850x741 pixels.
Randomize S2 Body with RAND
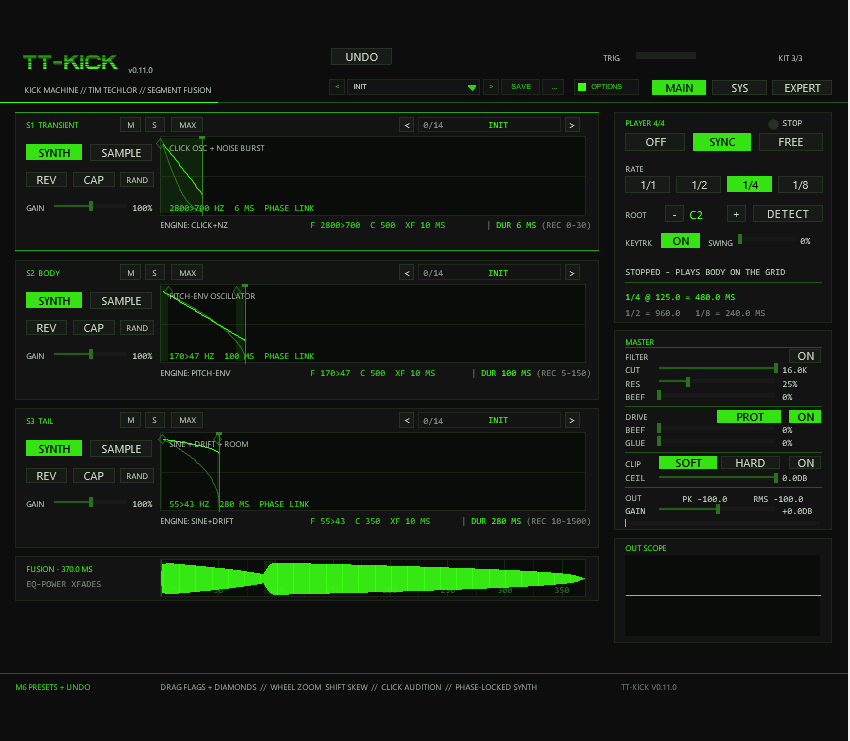pyautogui.click(x=137, y=328)
